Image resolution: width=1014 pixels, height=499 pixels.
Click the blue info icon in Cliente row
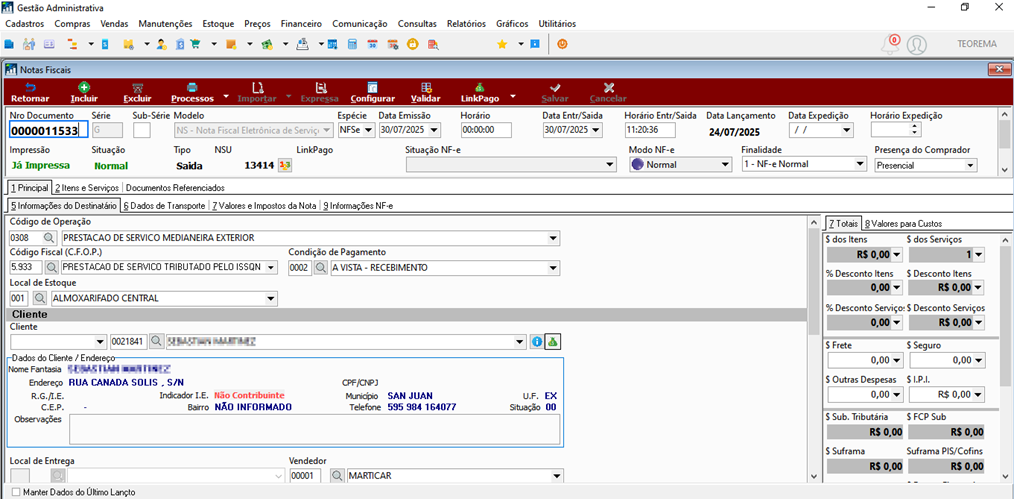pyautogui.click(x=536, y=341)
